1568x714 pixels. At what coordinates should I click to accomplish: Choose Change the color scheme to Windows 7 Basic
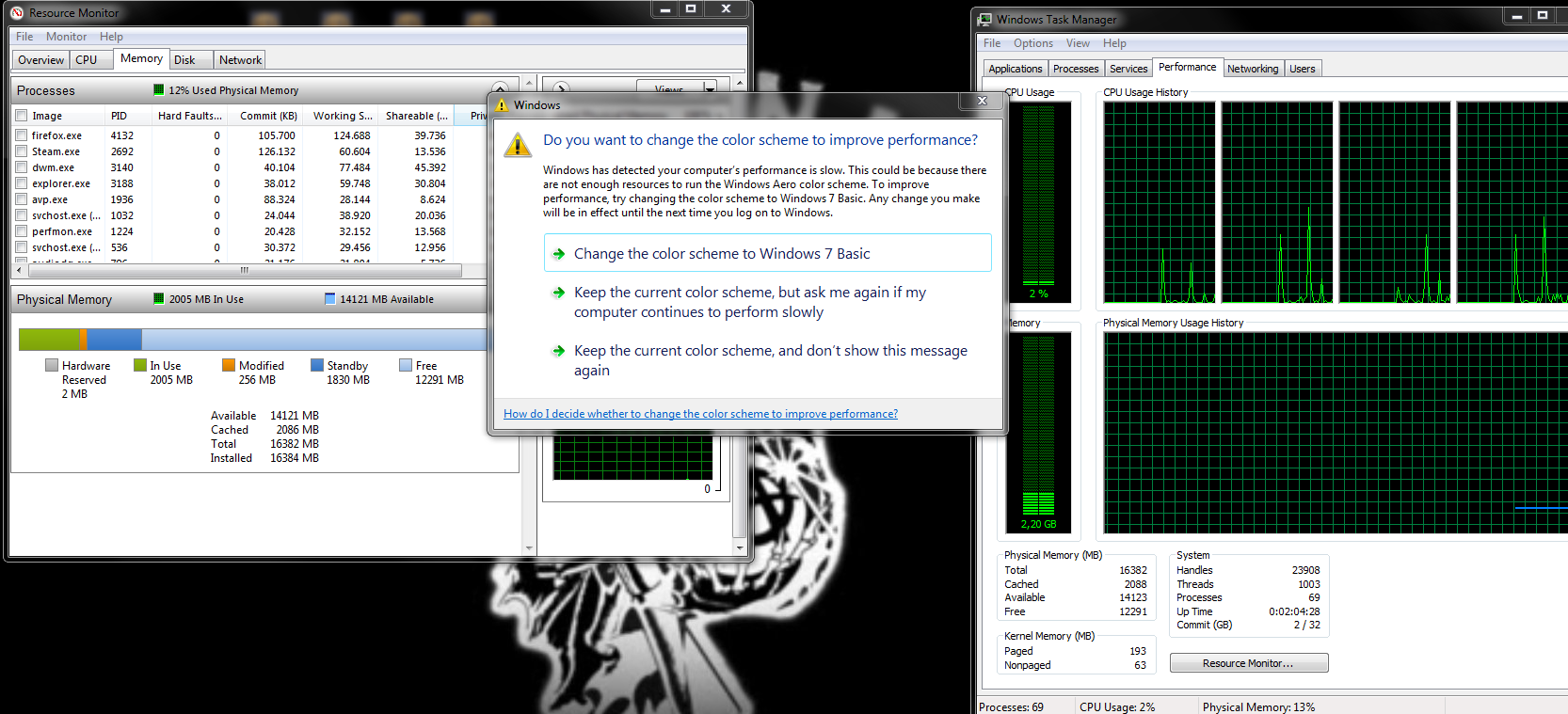(x=767, y=253)
